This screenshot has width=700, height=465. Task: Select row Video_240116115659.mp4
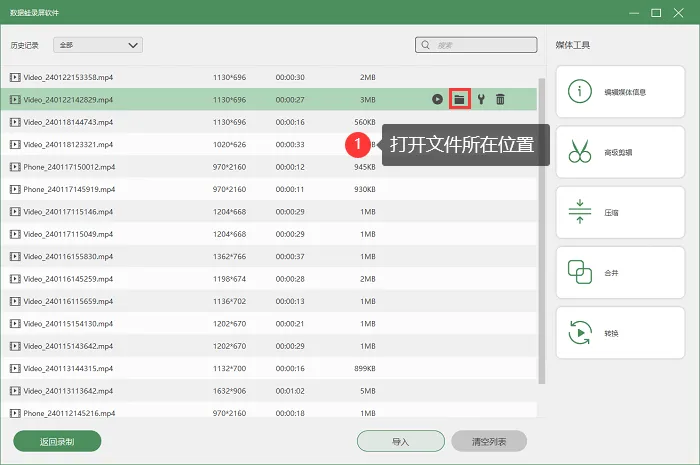(x=269, y=301)
